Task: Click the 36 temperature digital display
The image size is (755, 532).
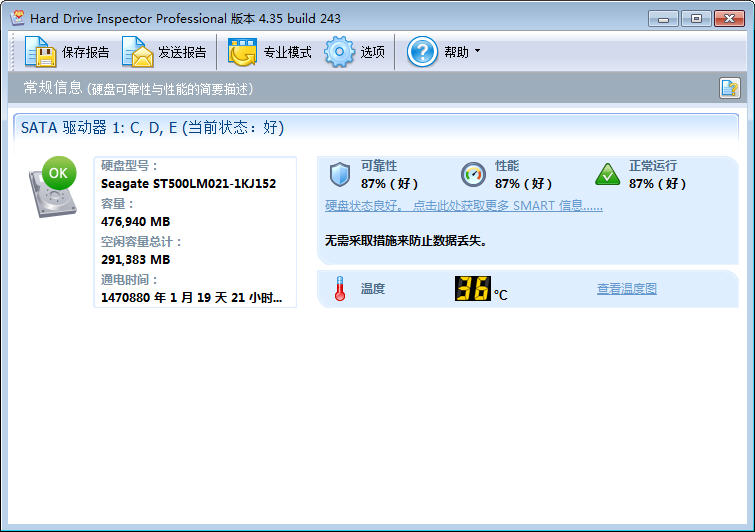Action: (473, 288)
